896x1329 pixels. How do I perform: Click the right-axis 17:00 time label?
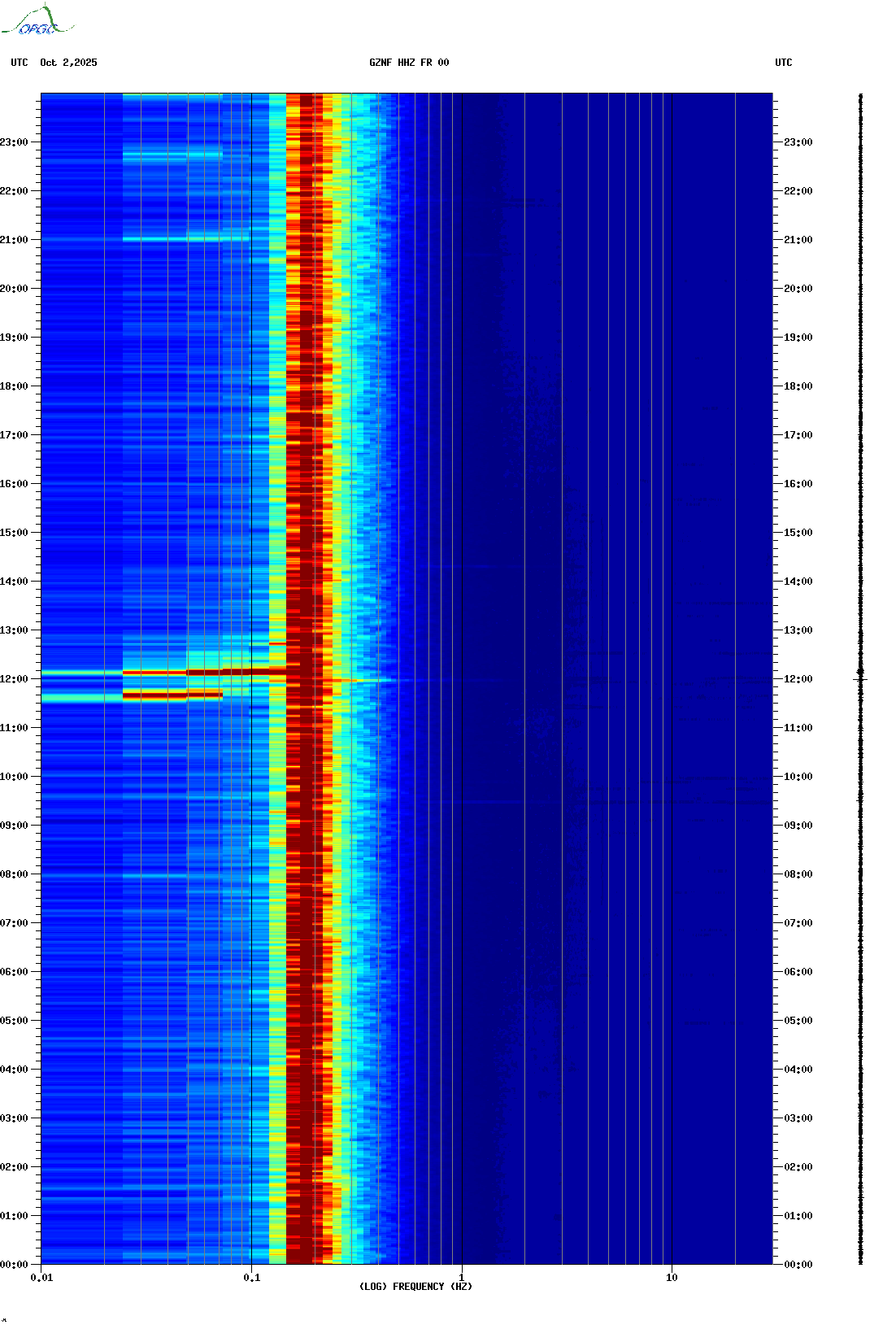798,435
